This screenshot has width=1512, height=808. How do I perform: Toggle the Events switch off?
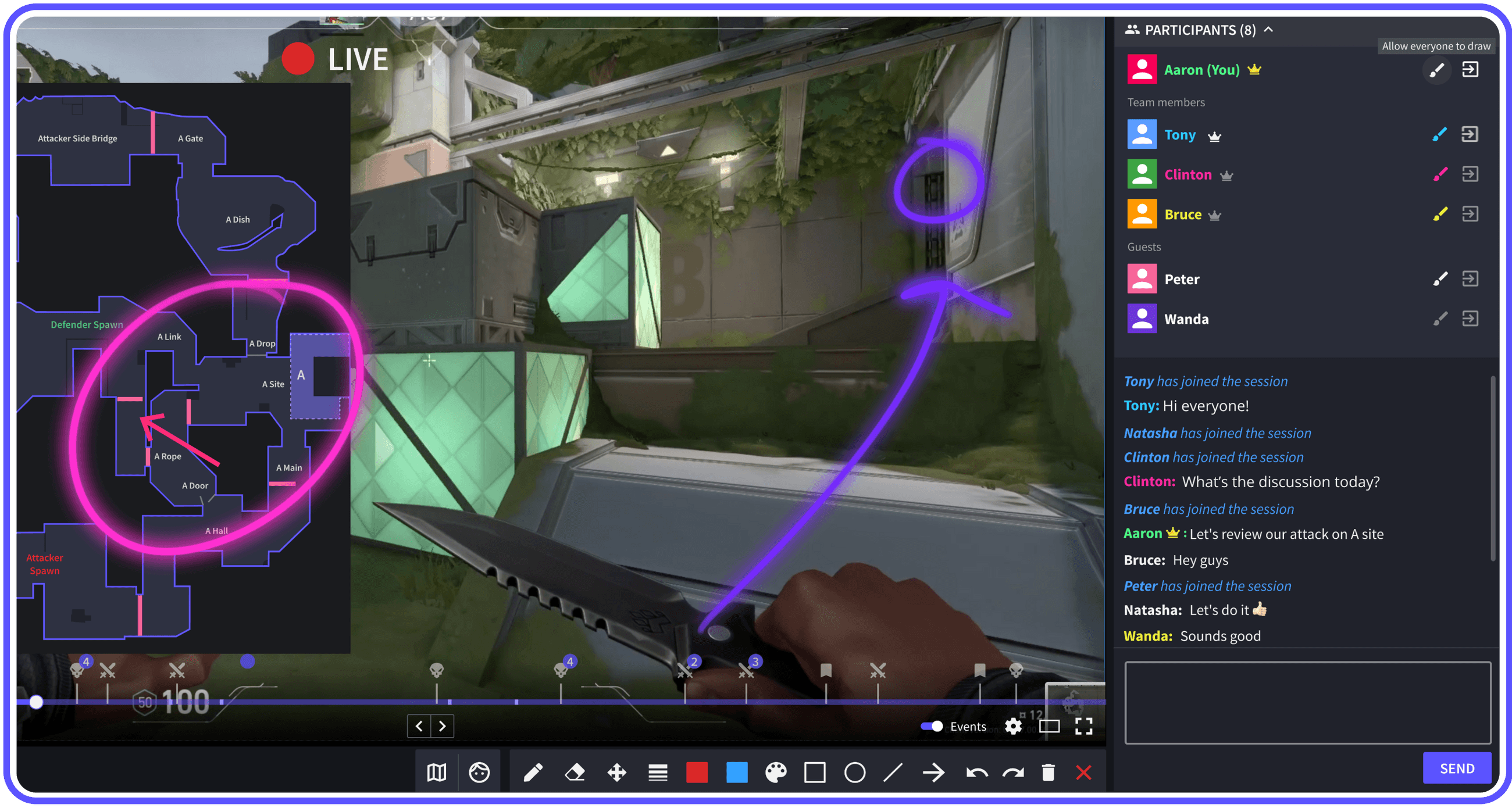pyautogui.click(x=932, y=727)
